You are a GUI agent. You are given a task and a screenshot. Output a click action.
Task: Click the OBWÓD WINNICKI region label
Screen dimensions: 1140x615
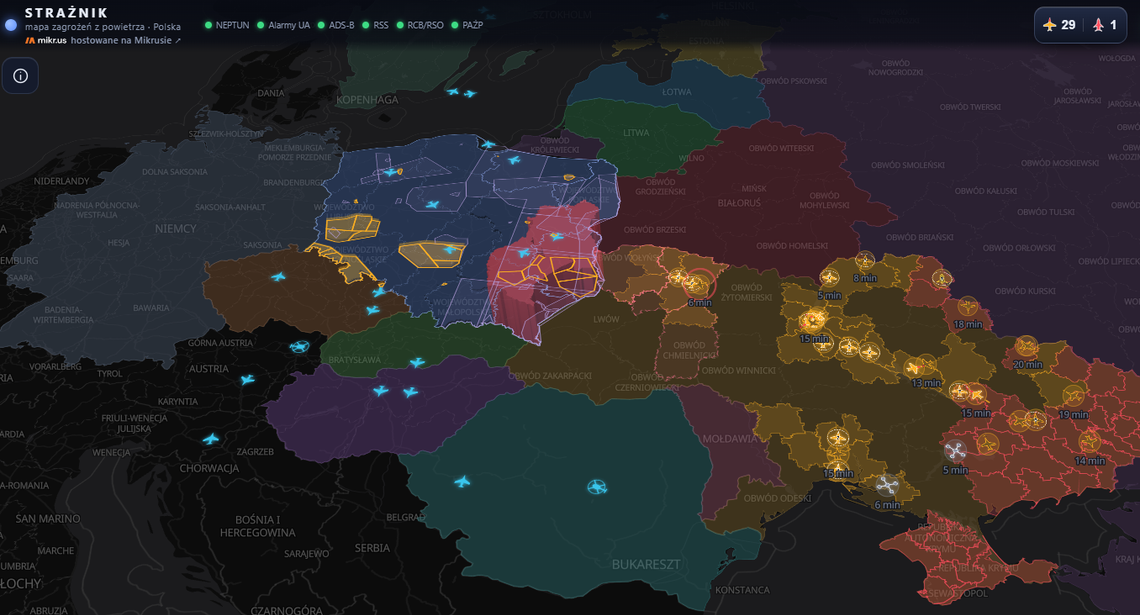[x=739, y=371]
